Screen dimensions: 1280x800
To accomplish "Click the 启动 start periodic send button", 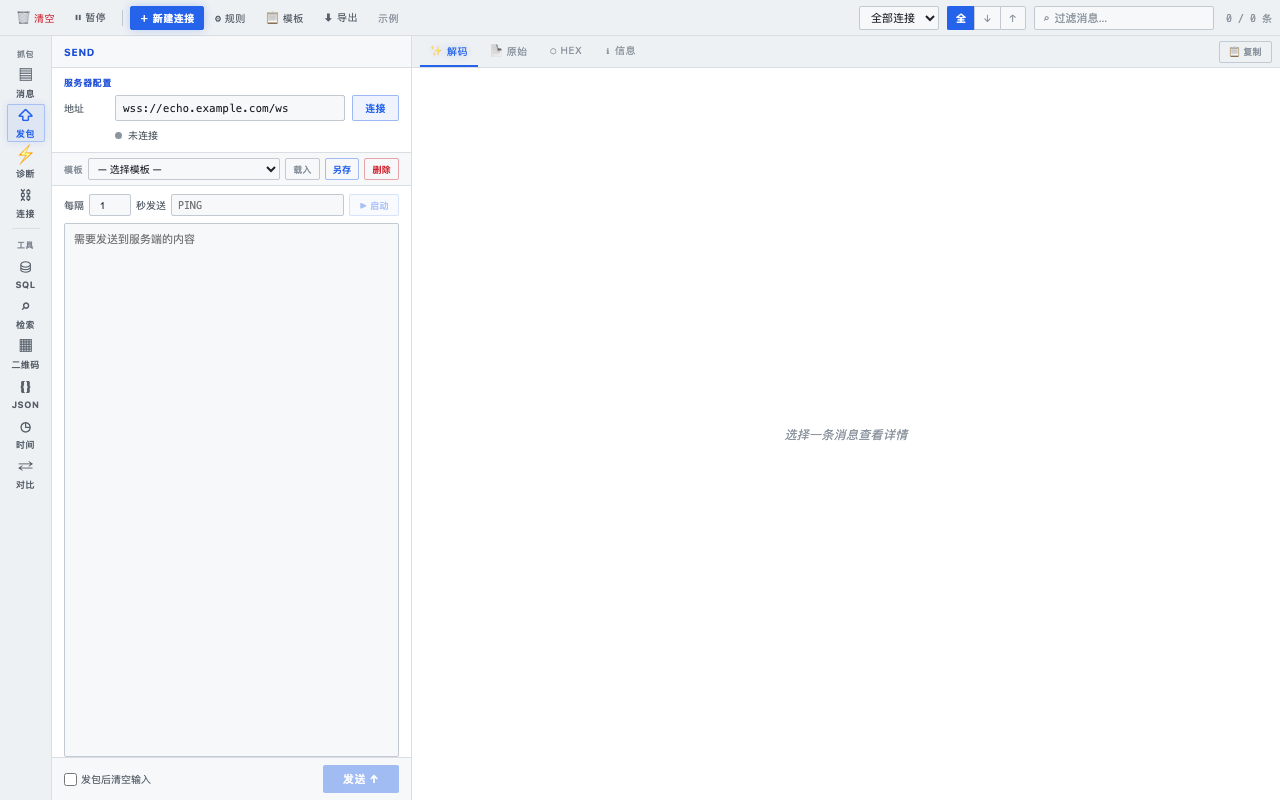I will [x=374, y=205].
